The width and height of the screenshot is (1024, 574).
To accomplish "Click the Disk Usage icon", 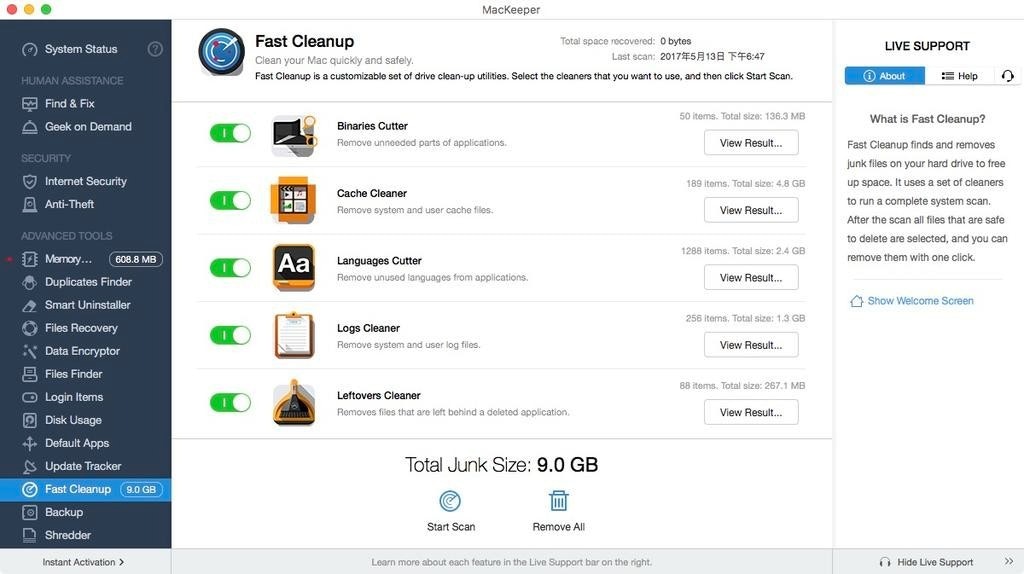I will coord(29,420).
